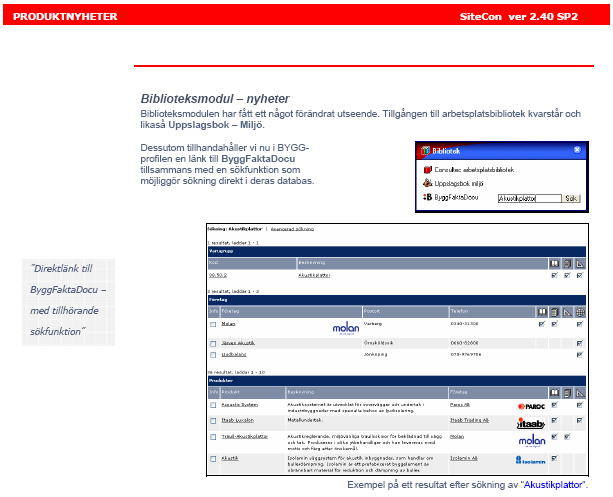Image resolution: width=613 pixels, height=497 pixels.
Task: Click the PRODUKTNYHETER banner title
Action: point(65,16)
